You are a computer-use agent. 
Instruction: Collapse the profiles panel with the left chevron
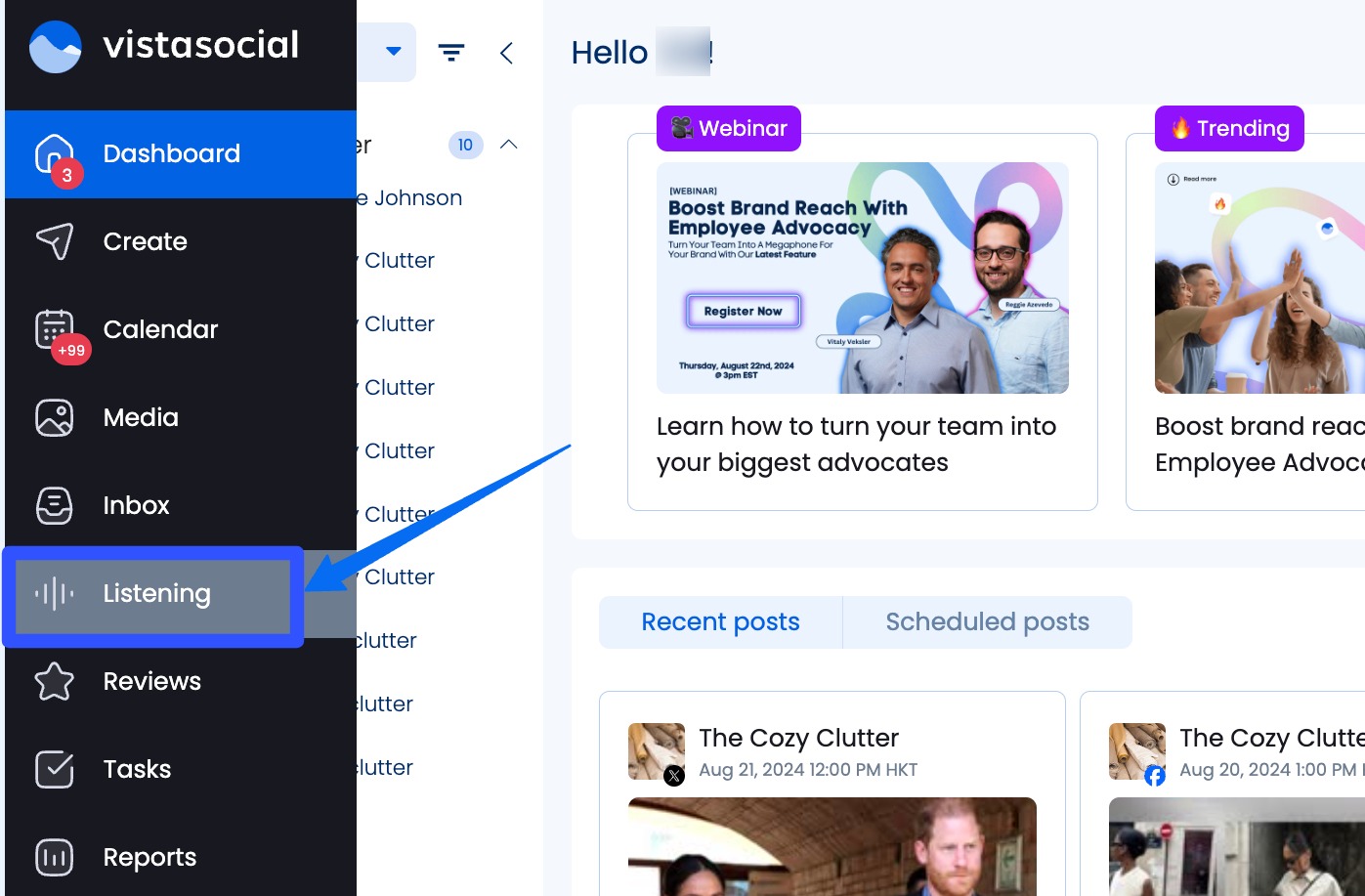[506, 54]
